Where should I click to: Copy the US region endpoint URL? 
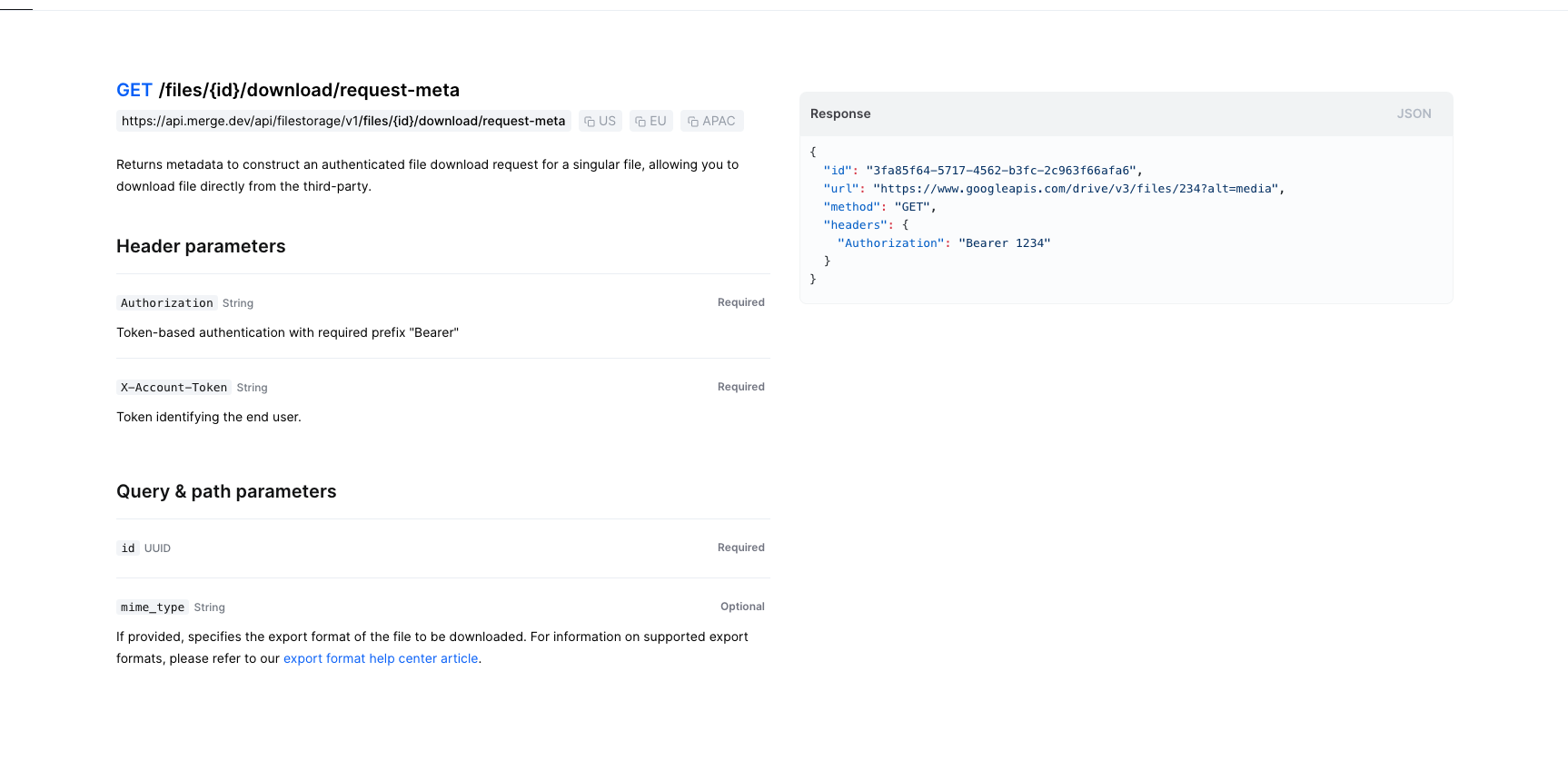click(600, 121)
